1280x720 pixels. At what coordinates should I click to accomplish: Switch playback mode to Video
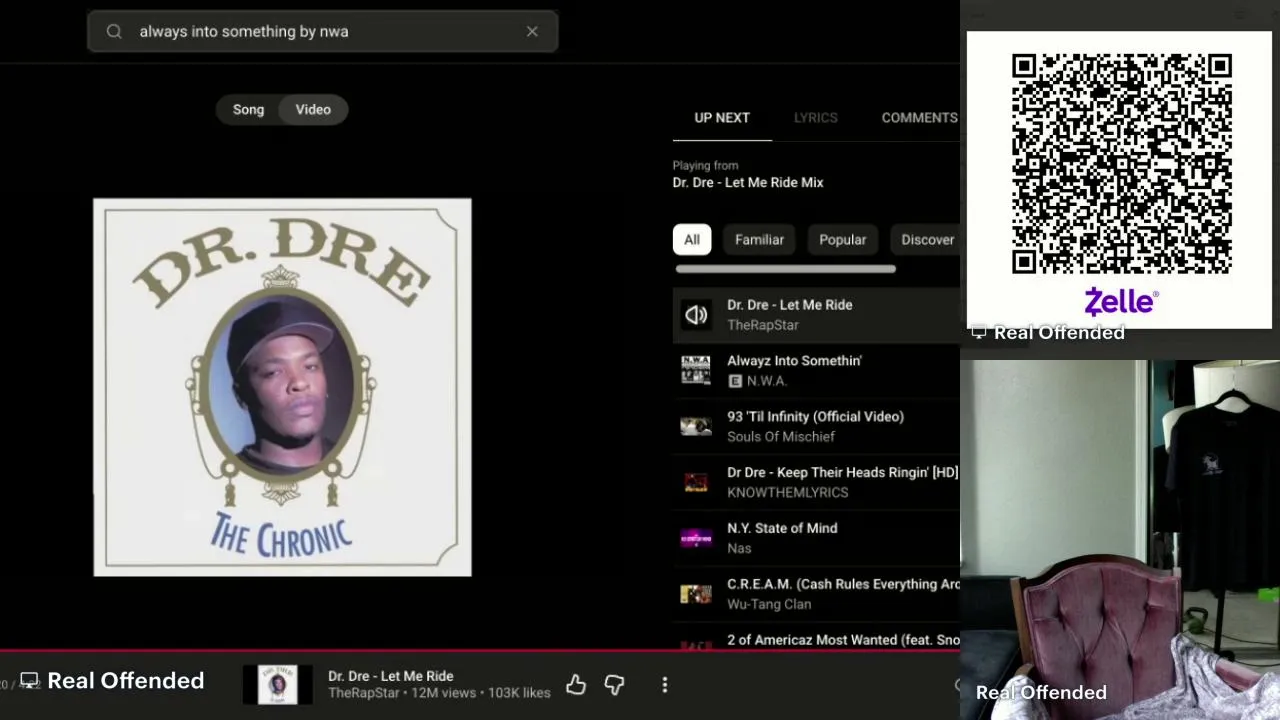coord(313,110)
